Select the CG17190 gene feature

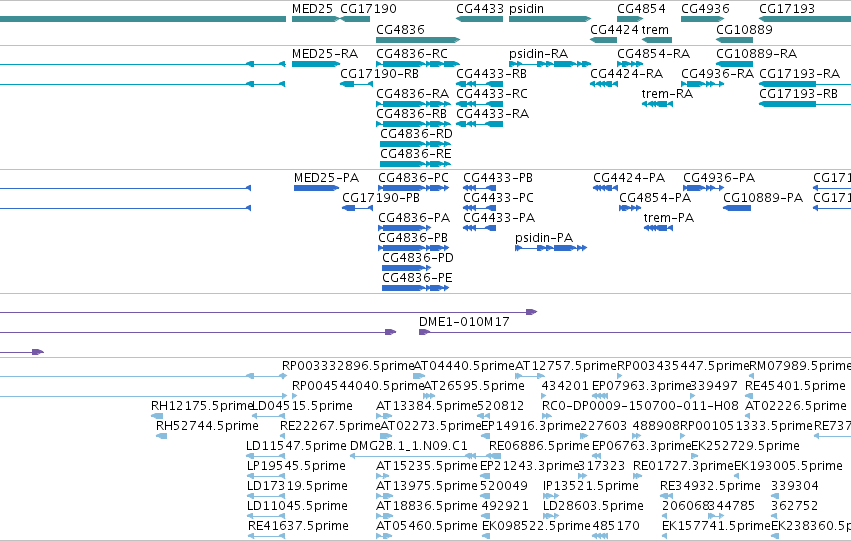355,19
